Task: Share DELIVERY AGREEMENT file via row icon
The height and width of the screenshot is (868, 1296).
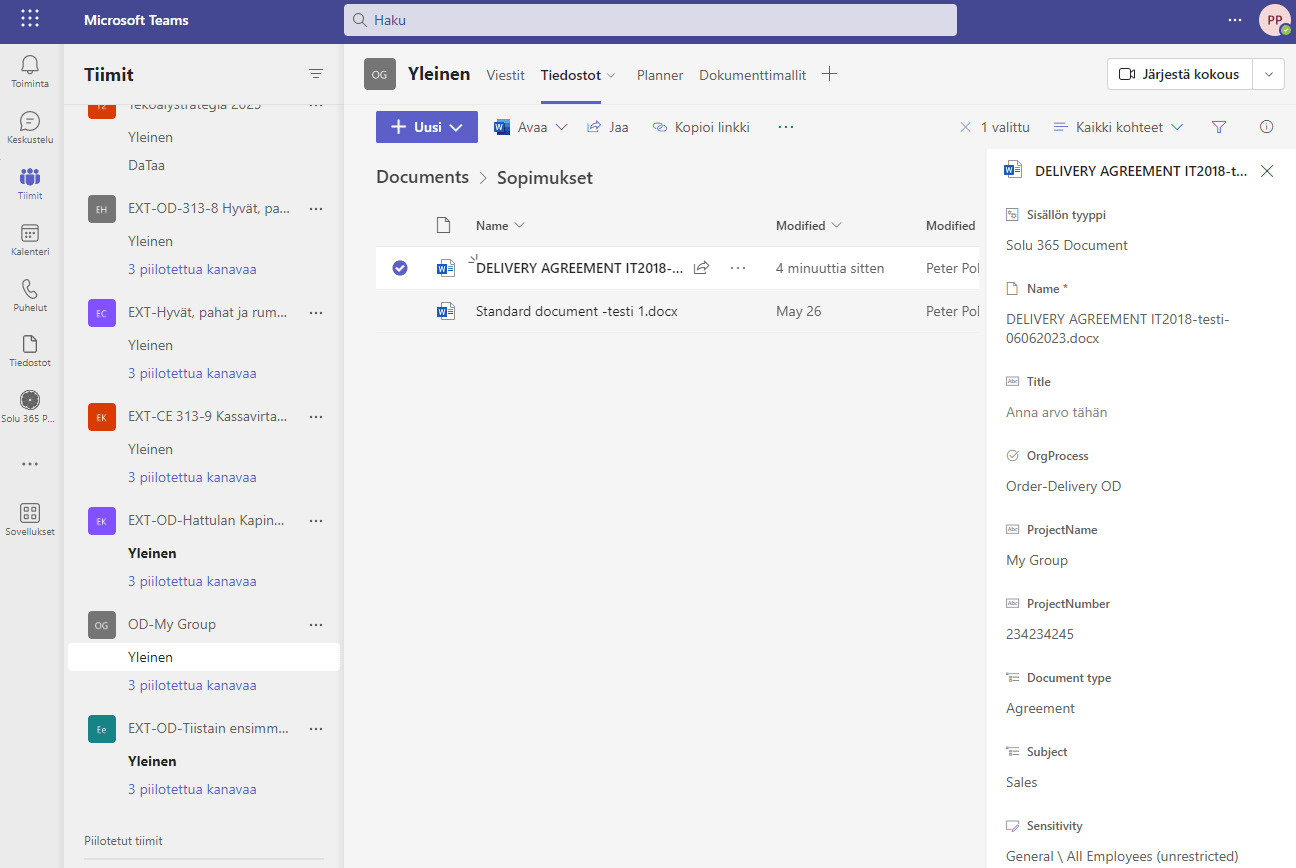Action: tap(702, 268)
